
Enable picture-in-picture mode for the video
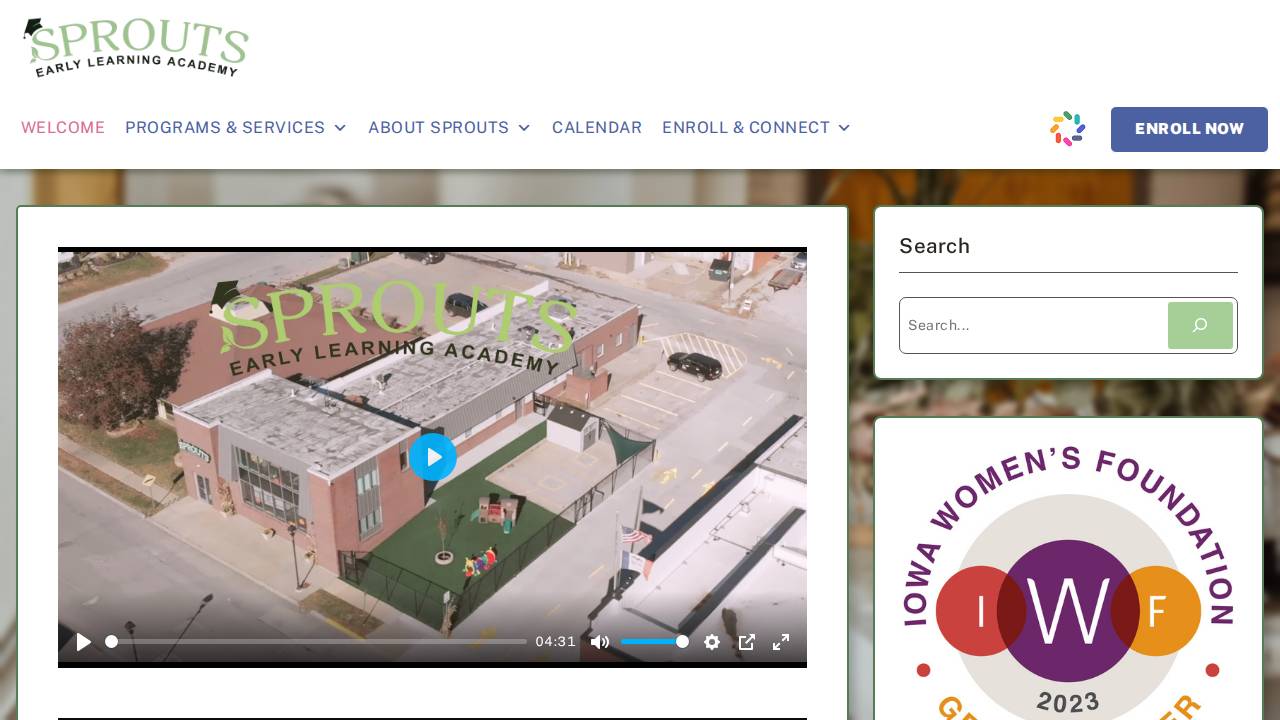pyautogui.click(x=747, y=642)
